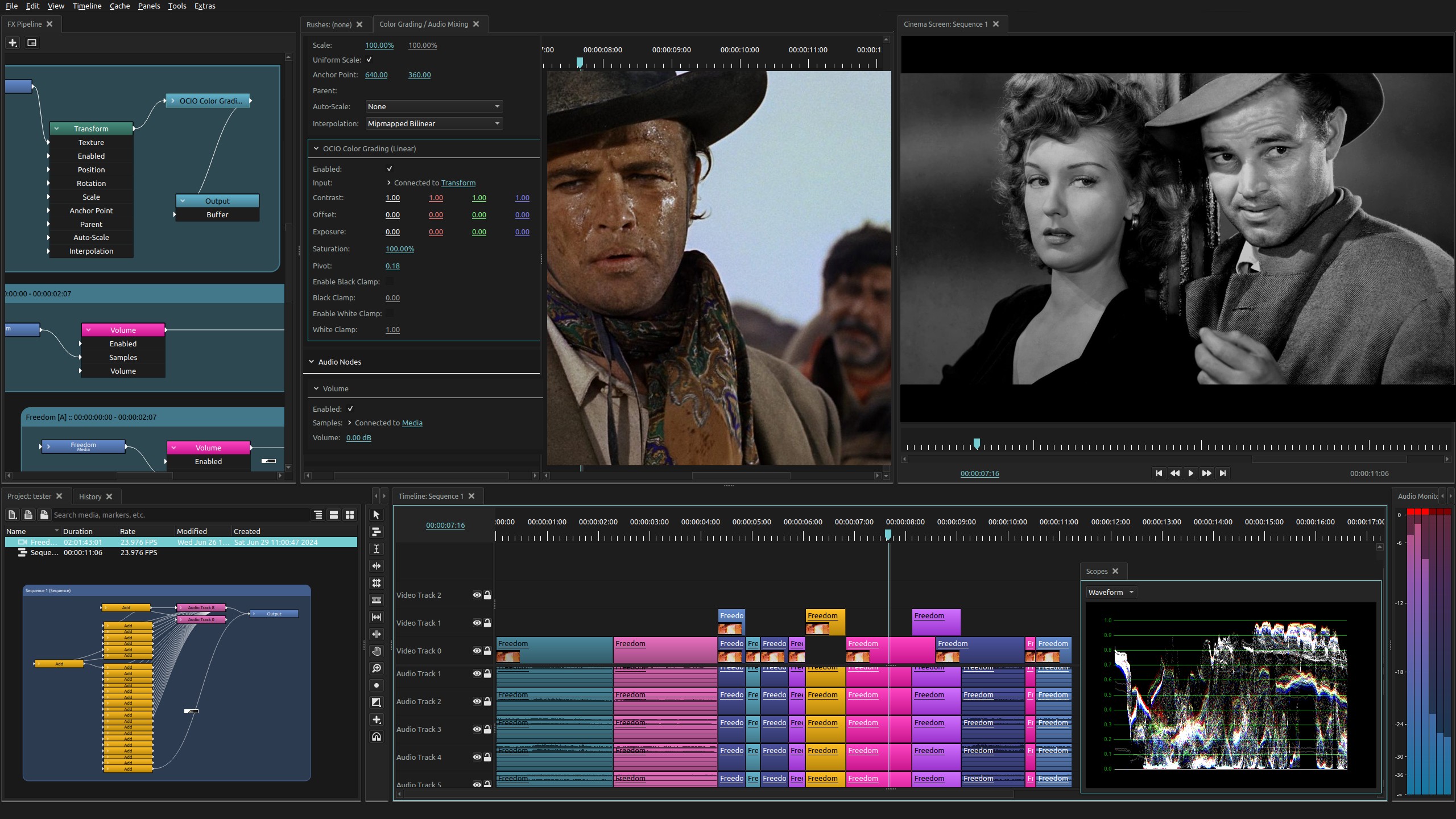Click the Pivot 0.18 value
The height and width of the screenshot is (819, 1456).
point(392,266)
